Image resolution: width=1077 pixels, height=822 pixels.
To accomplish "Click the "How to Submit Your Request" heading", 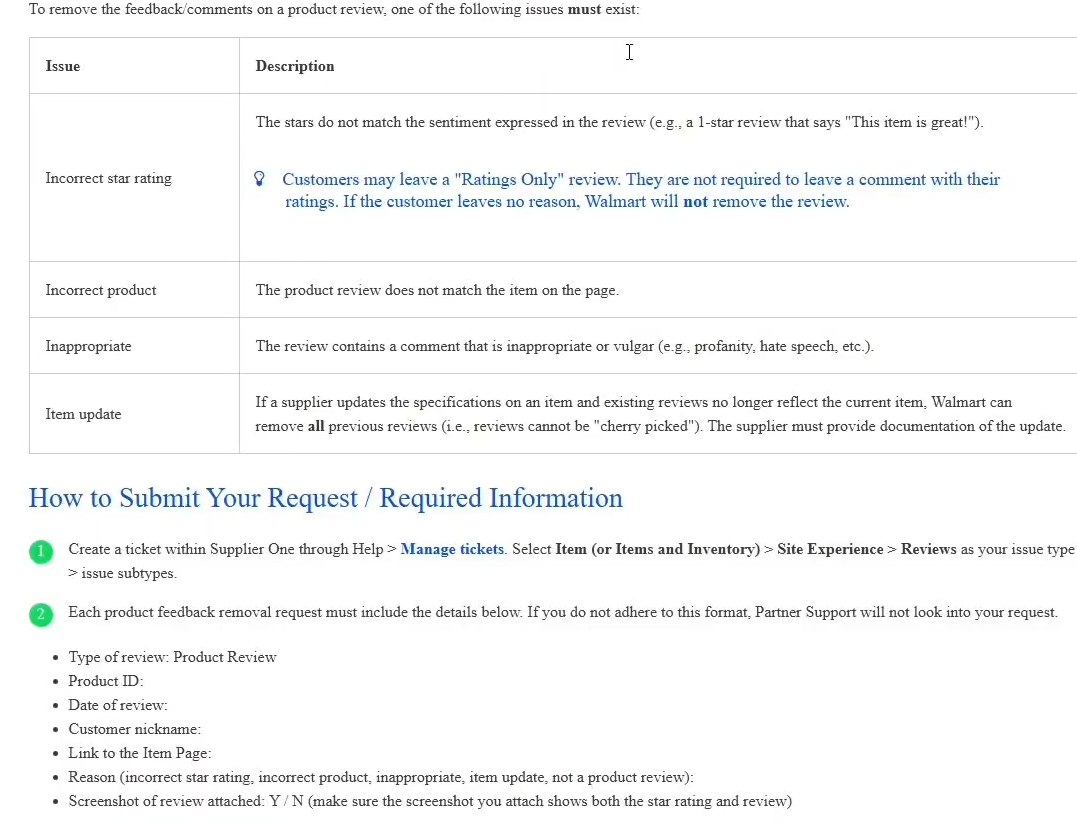I will click(x=325, y=498).
